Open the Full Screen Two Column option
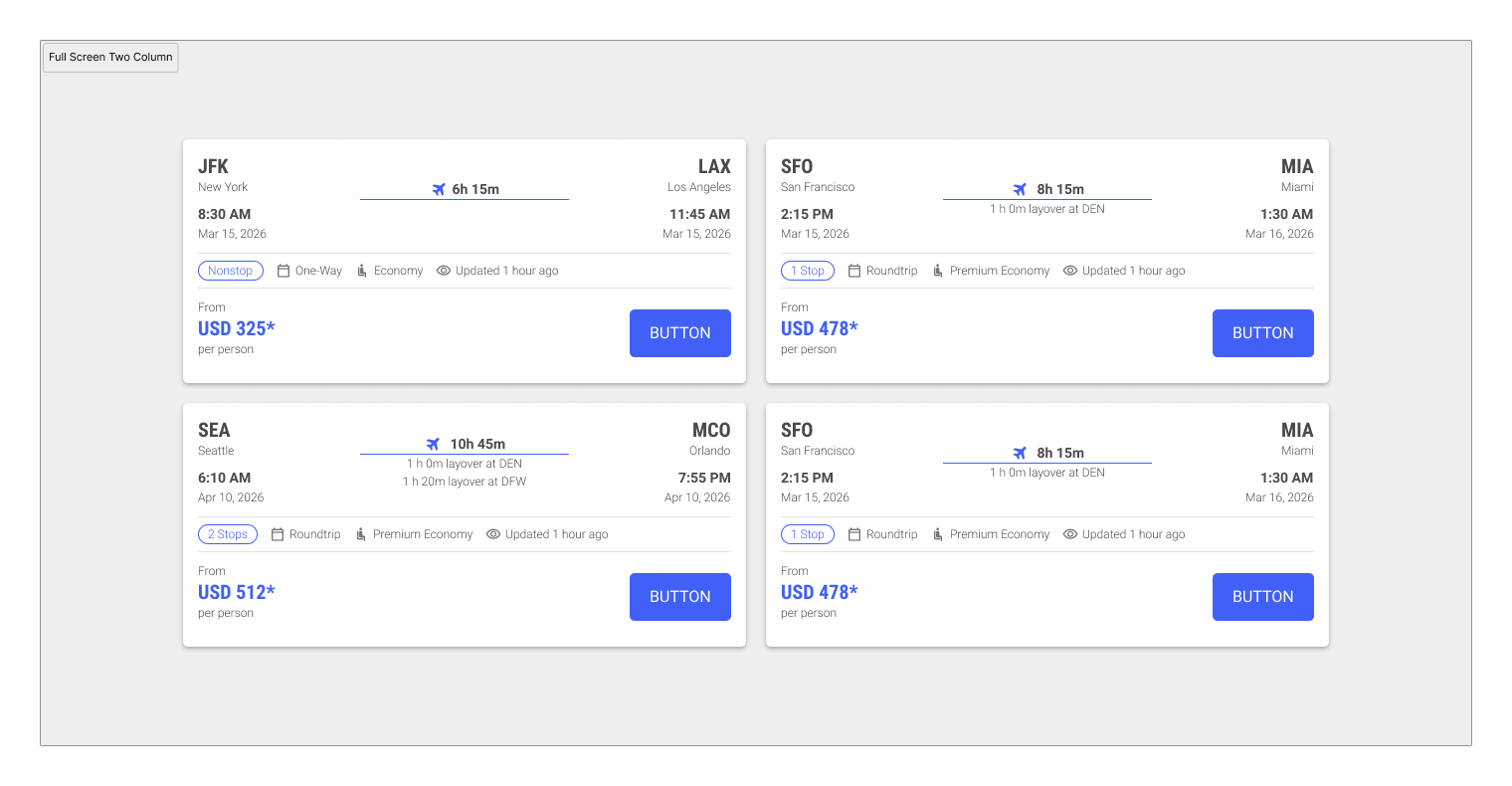This screenshot has height=786, width=1512. click(x=110, y=57)
